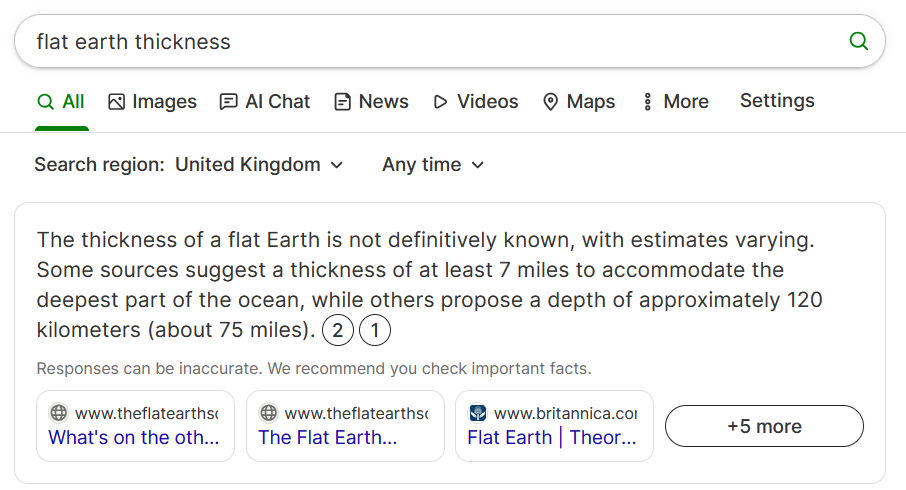Click citation number 1 circle
Screen dimensions: 906x490
click(x=375, y=330)
